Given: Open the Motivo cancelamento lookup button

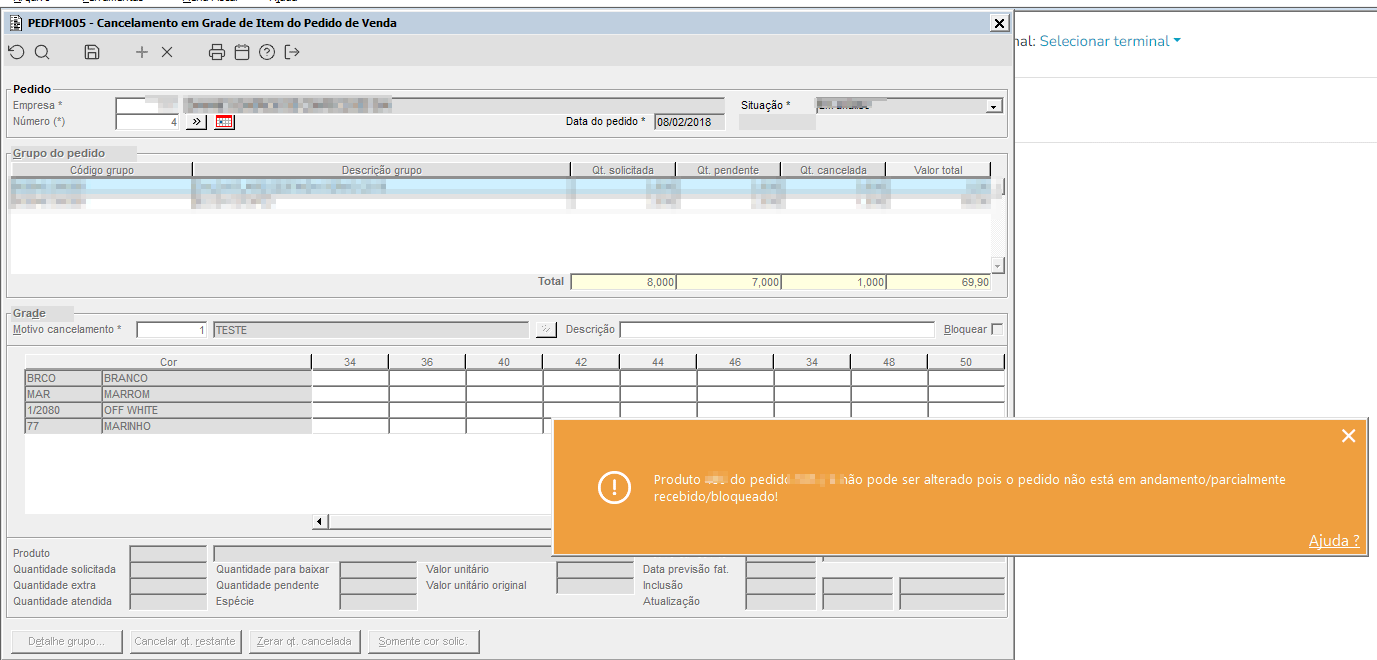Looking at the screenshot, I should pyautogui.click(x=546, y=330).
